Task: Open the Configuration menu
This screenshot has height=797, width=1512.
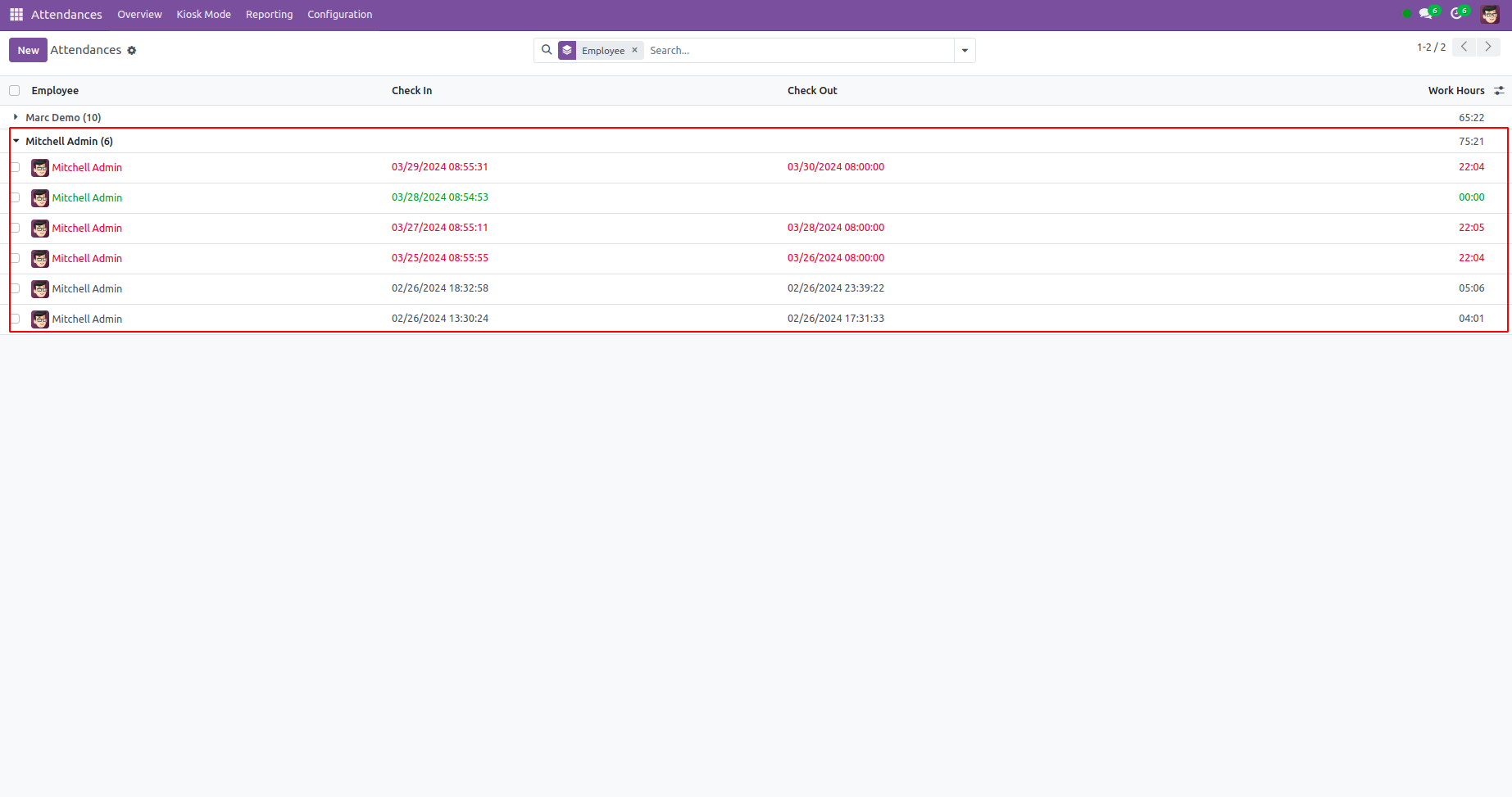Action: pos(339,15)
